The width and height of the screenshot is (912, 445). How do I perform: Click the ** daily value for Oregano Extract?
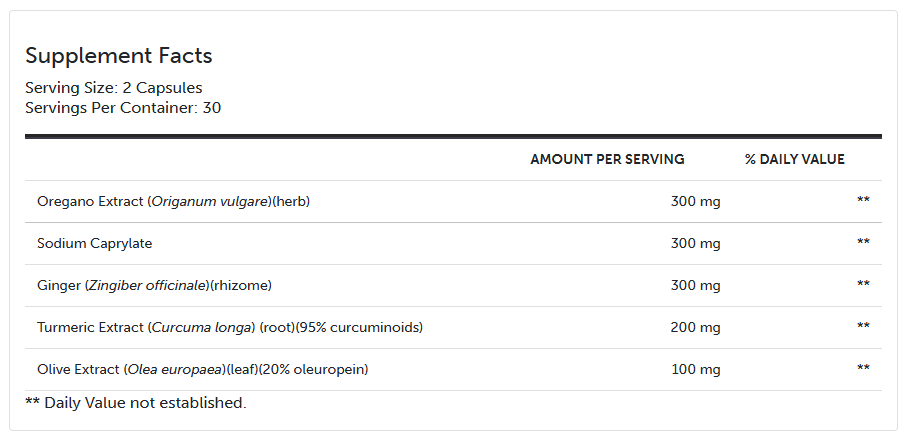(863, 200)
